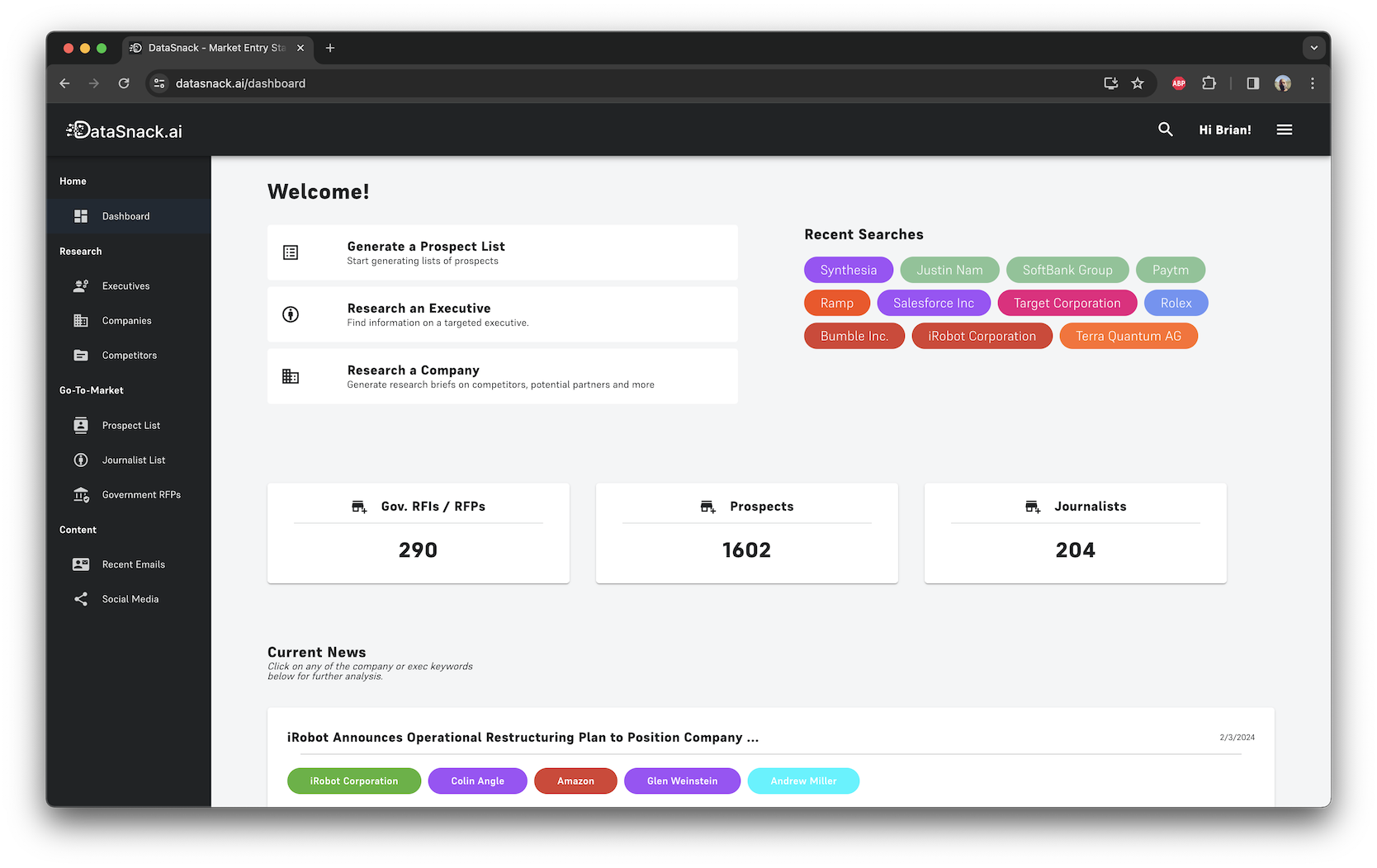1377x868 pixels.
Task: Click the add icon beside Journalists
Action: click(x=1033, y=507)
